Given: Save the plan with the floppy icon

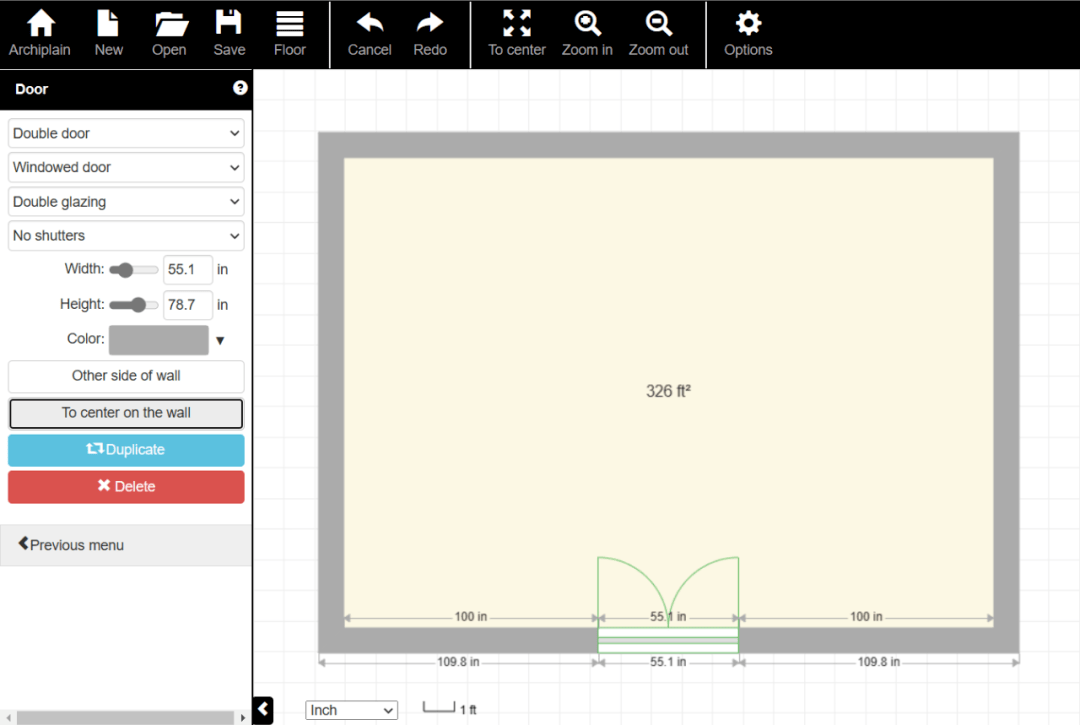Looking at the screenshot, I should point(229,24).
